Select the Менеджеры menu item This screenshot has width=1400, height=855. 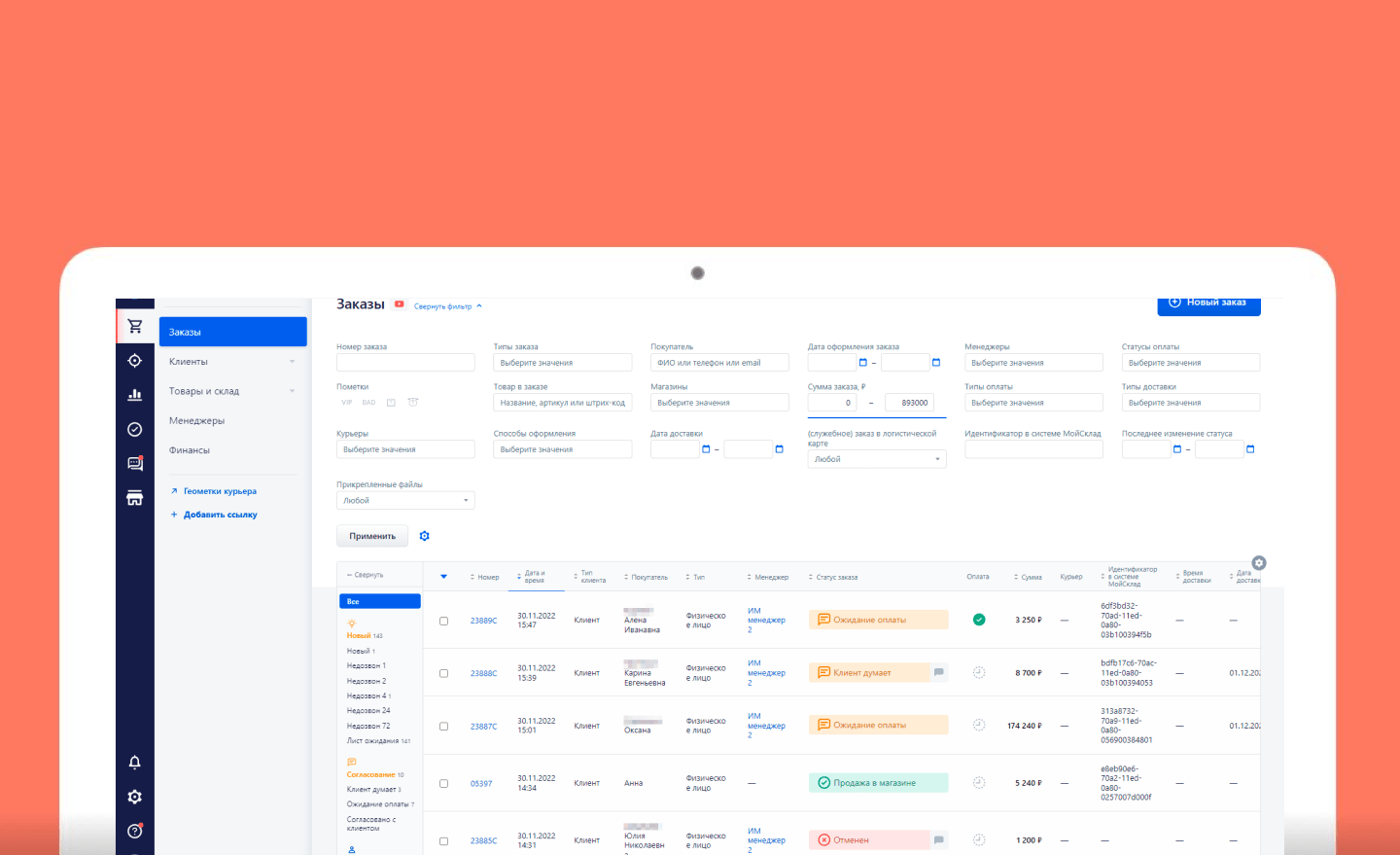pos(197,421)
